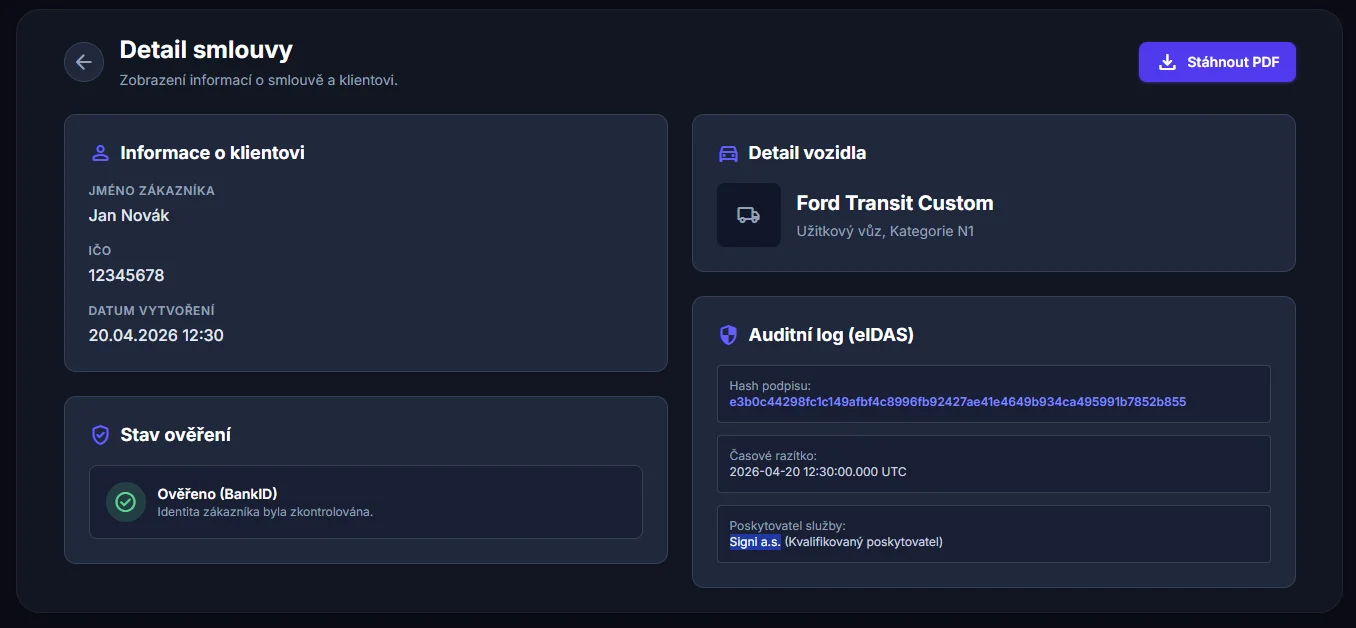The width and height of the screenshot is (1356, 628).
Task: Click the shield icon beside Auditní log
Action: click(728, 335)
